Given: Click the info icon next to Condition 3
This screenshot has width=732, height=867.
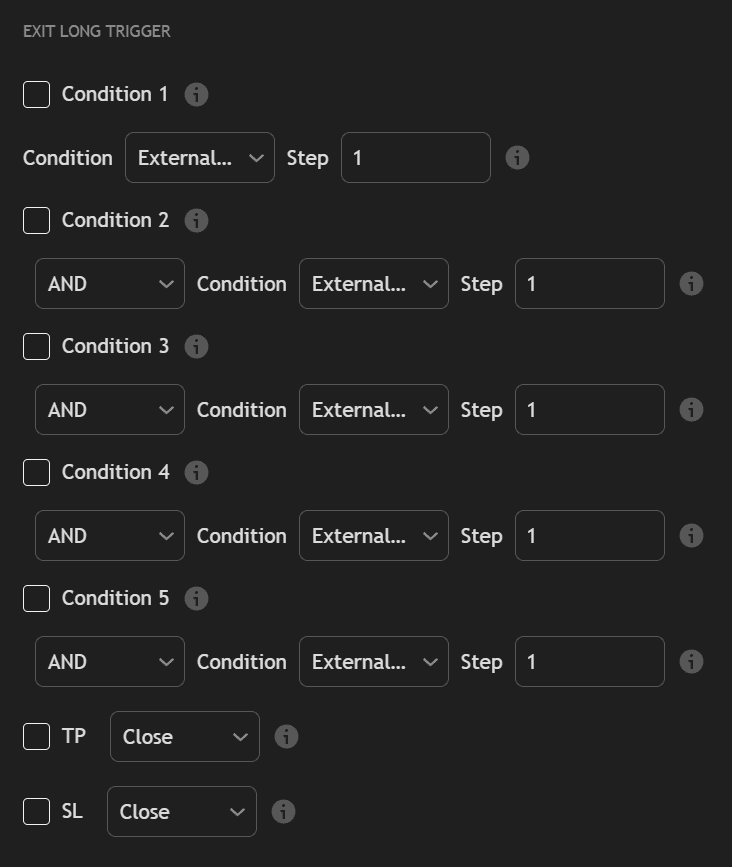Looking at the screenshot, I should [197, 346].
